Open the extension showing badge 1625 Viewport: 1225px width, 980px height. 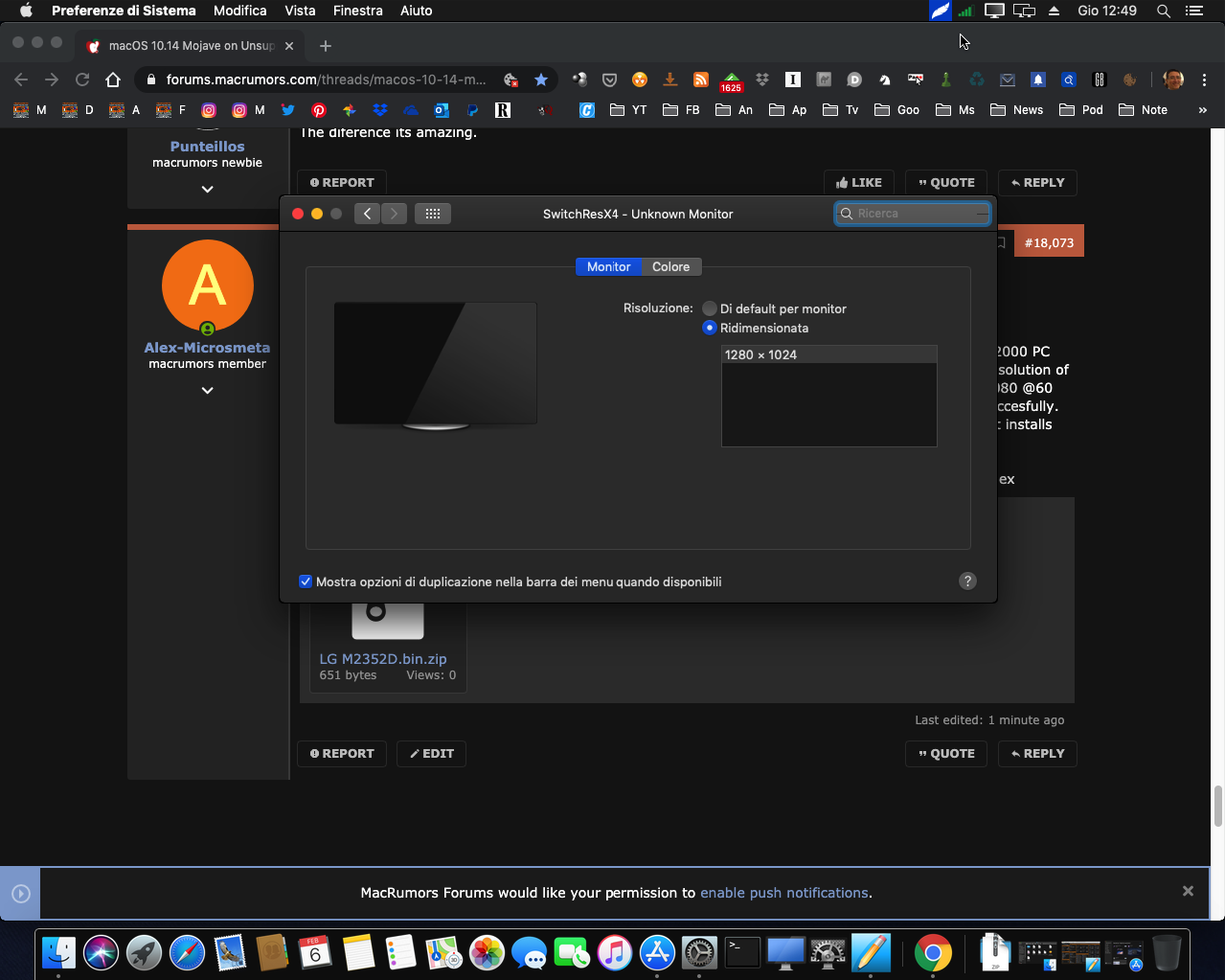(x=732, y=81)
